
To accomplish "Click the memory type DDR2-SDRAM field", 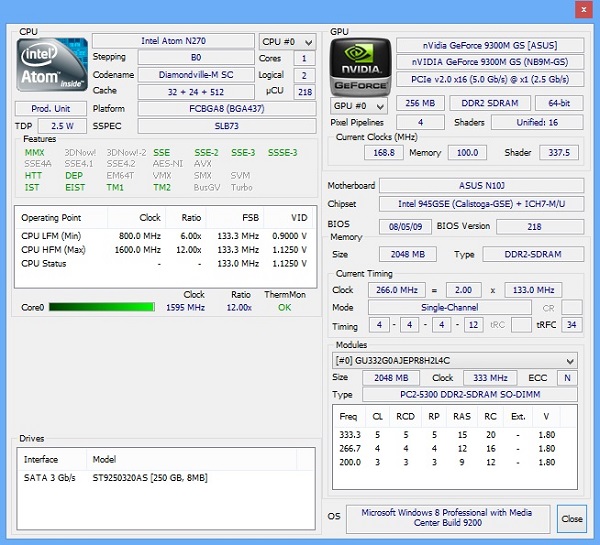I will coord(533,254).
